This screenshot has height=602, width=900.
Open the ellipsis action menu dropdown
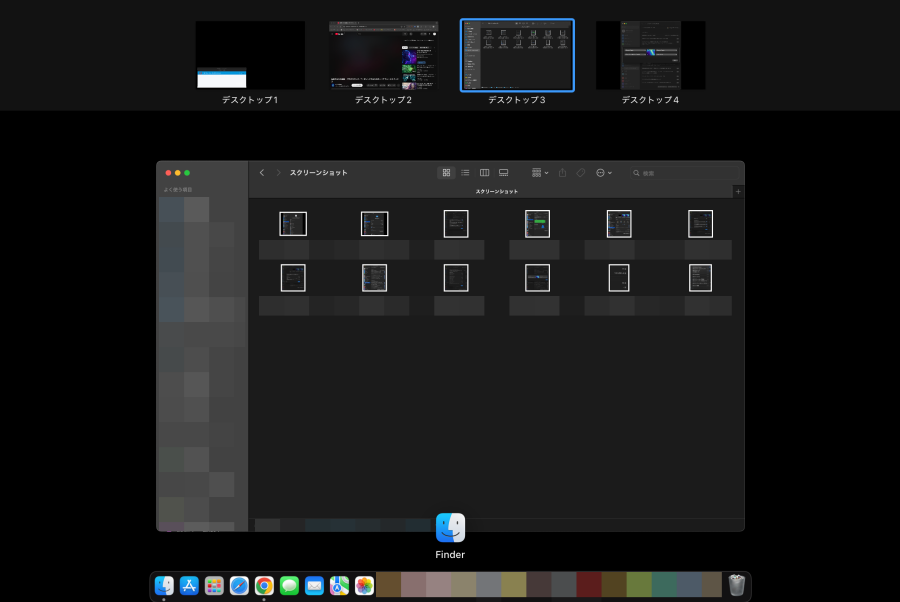603,173
